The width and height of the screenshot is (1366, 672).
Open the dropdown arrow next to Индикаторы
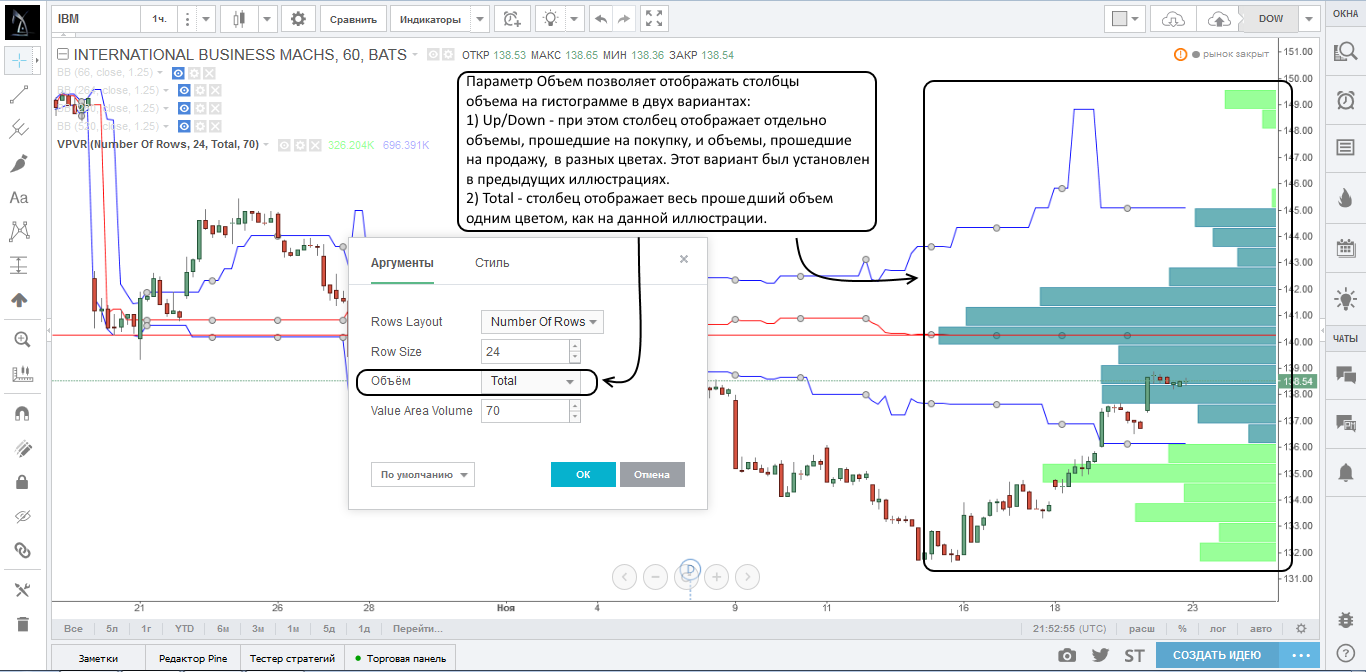[x=480, y=18]
